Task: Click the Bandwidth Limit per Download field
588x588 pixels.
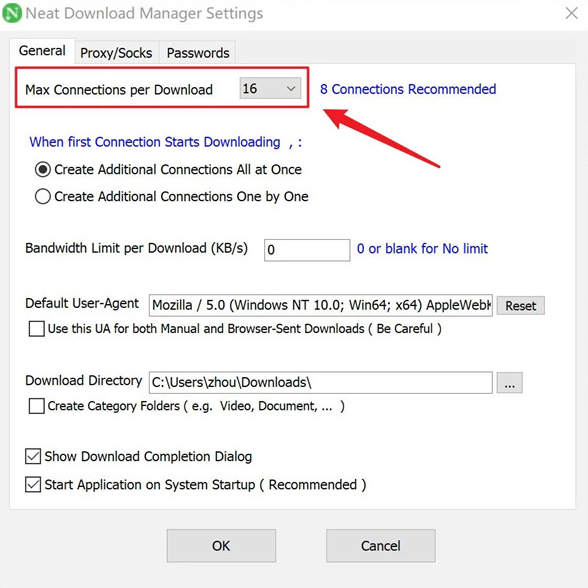Action: pyautogui.click(x=307, y=250)
